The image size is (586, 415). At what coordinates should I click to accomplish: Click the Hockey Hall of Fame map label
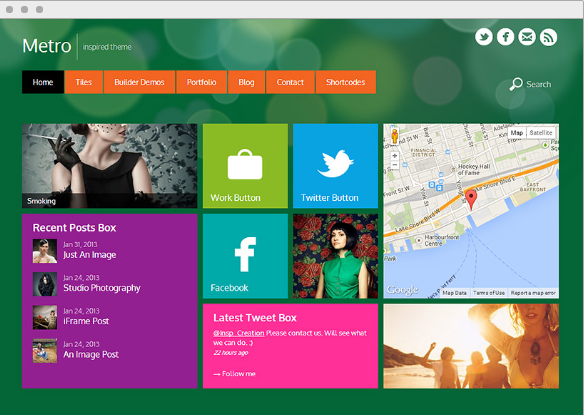(474, 170)
